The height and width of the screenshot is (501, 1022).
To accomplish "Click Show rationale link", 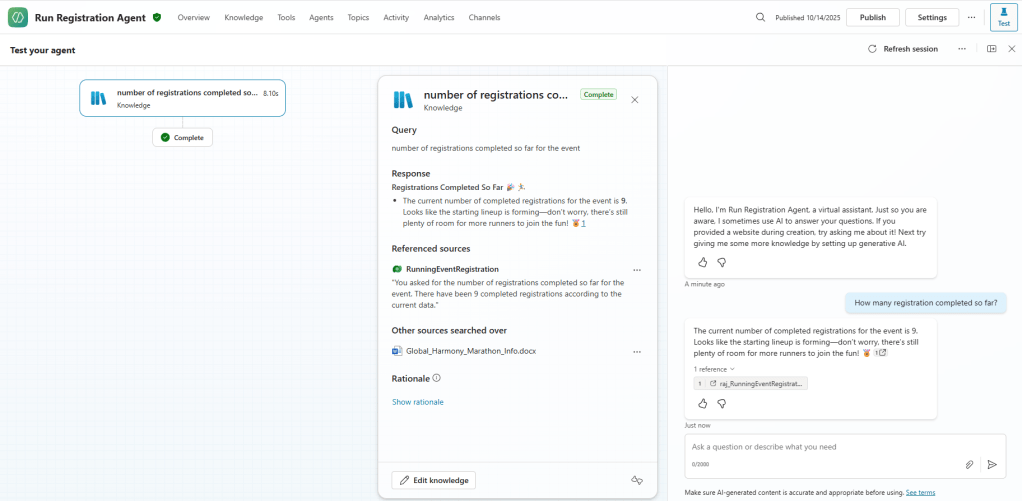I will (x=417, y=402).
